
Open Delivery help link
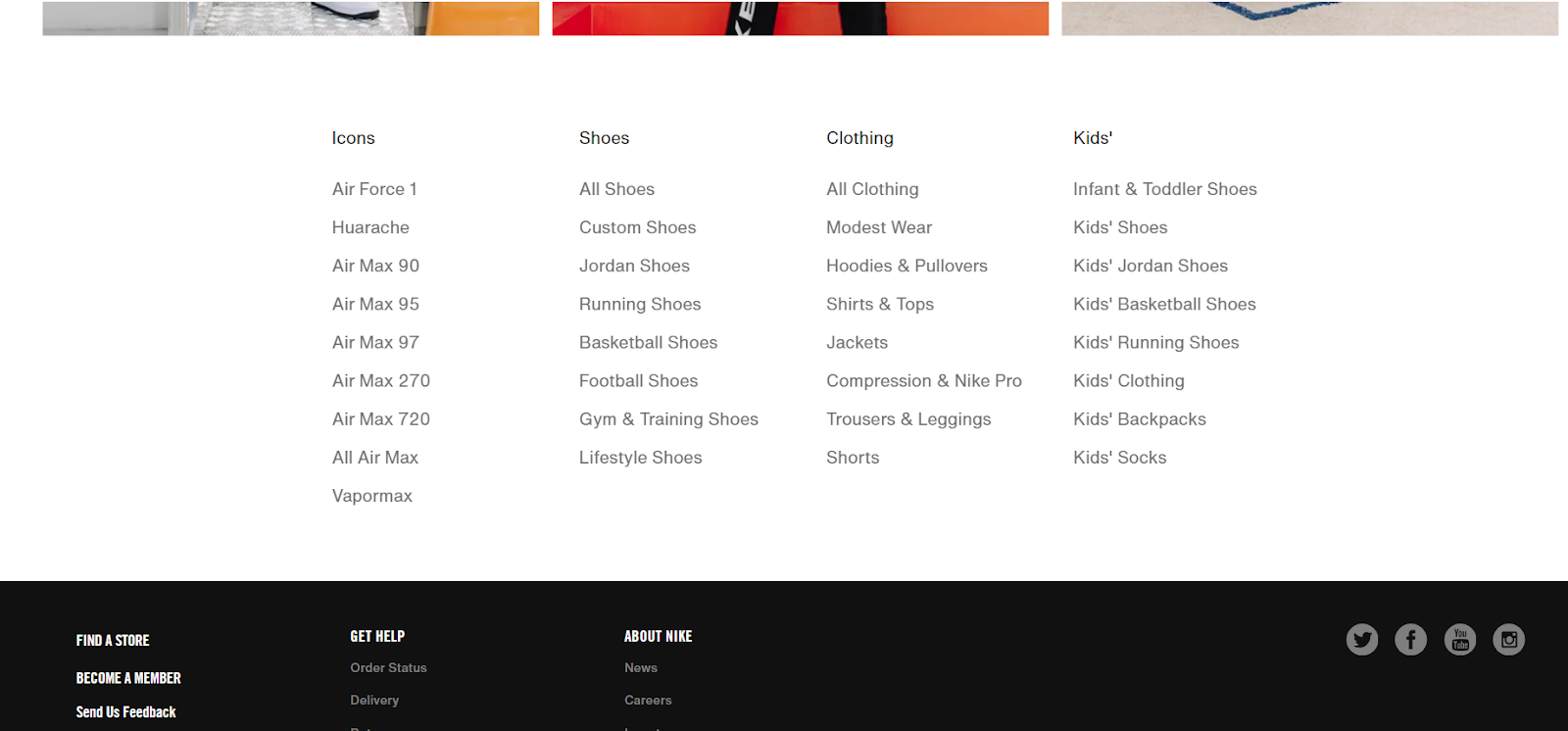pyautogui.click(x=374, y=700)
